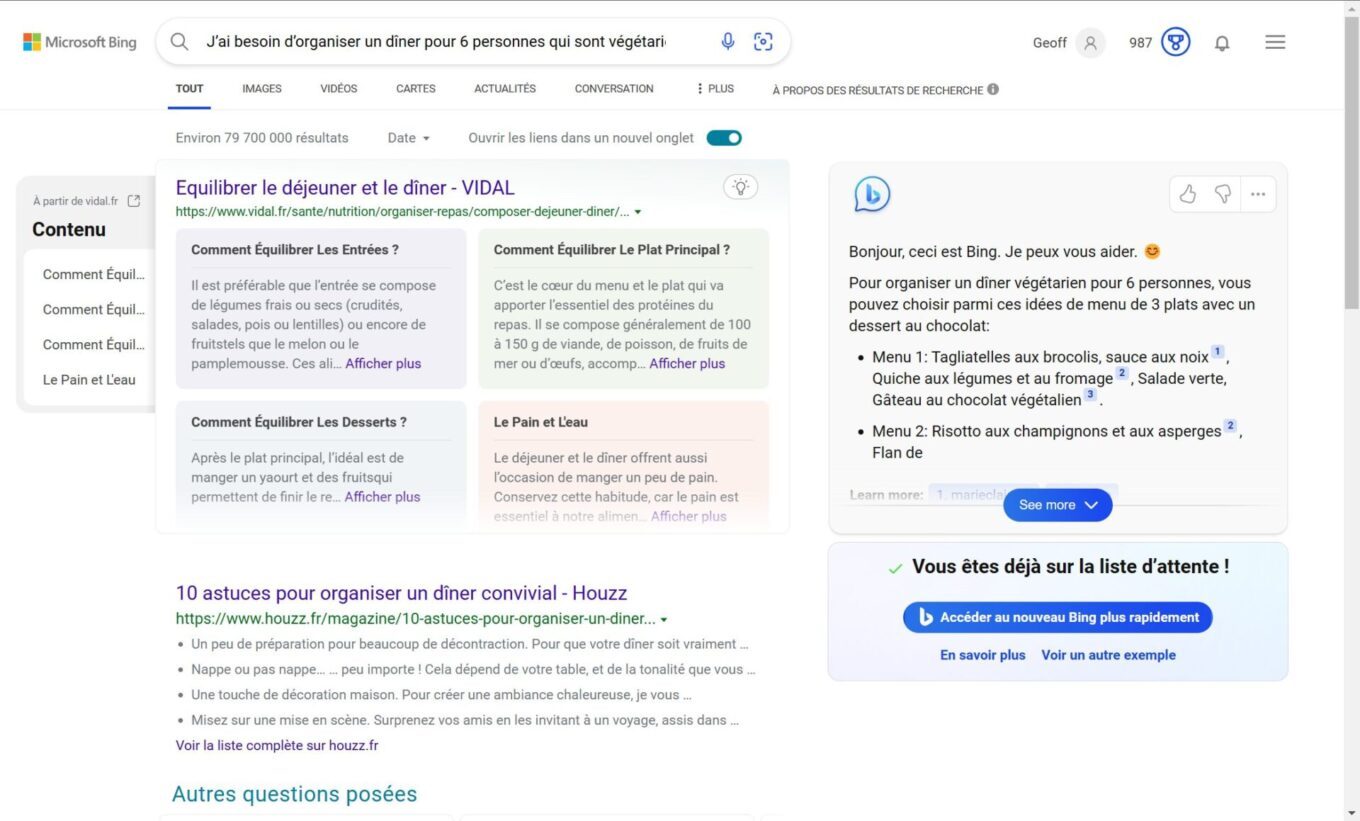Show more of Le Pain et L'eau card
Viewport: 1360px width, 821px height.
(x=689, y=517)
